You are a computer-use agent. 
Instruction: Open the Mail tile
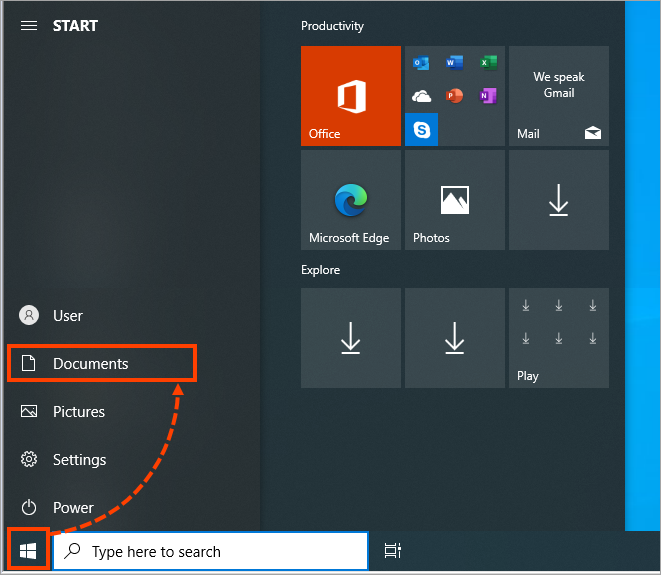click(559, 96)
